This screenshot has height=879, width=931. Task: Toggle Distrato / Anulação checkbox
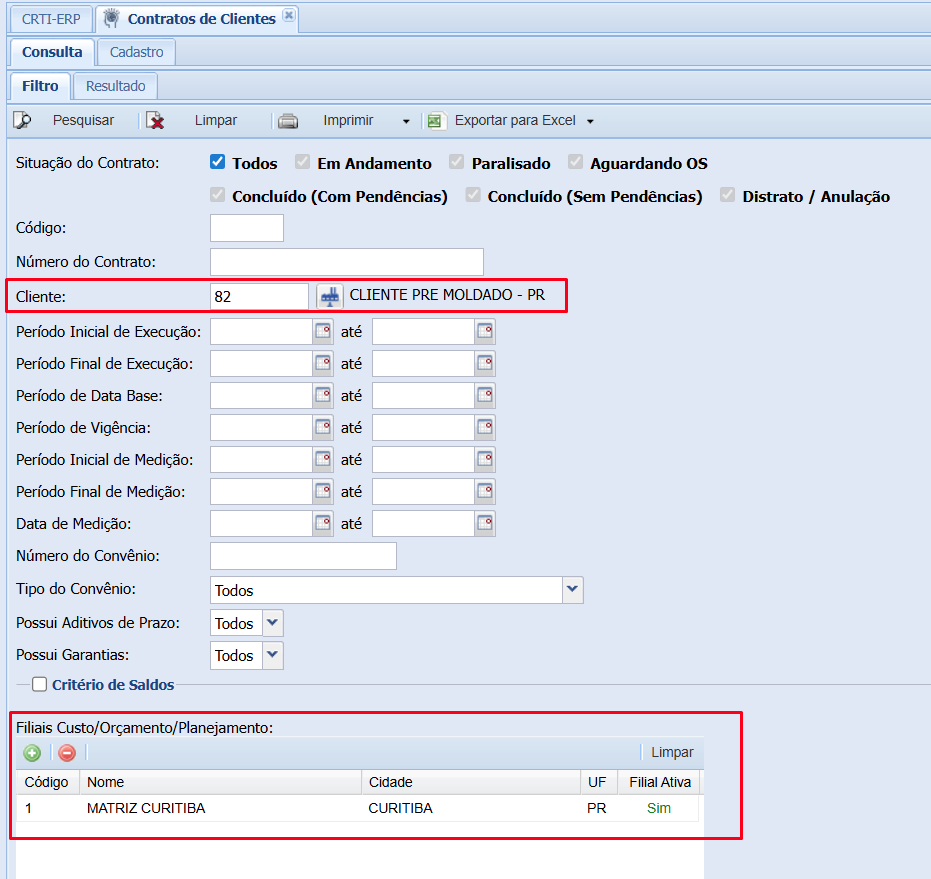coord(727,195)
